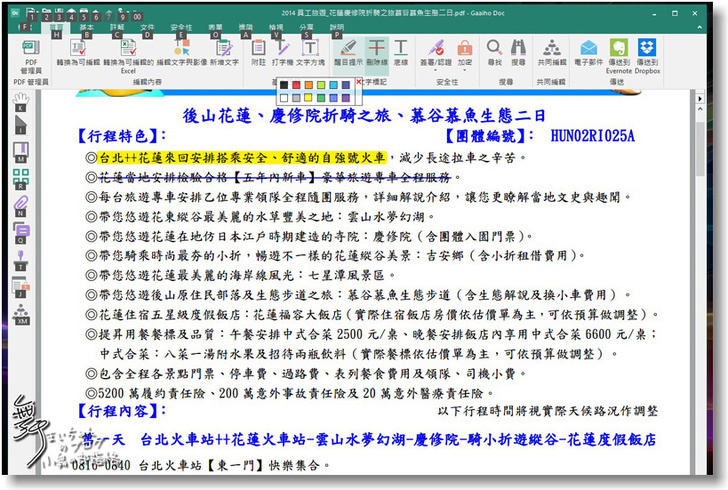Click the document title 後山花蓮、慶修院折騎之旅
The height and width of the screenshot is (490, 728).
(x=364, y=116)
